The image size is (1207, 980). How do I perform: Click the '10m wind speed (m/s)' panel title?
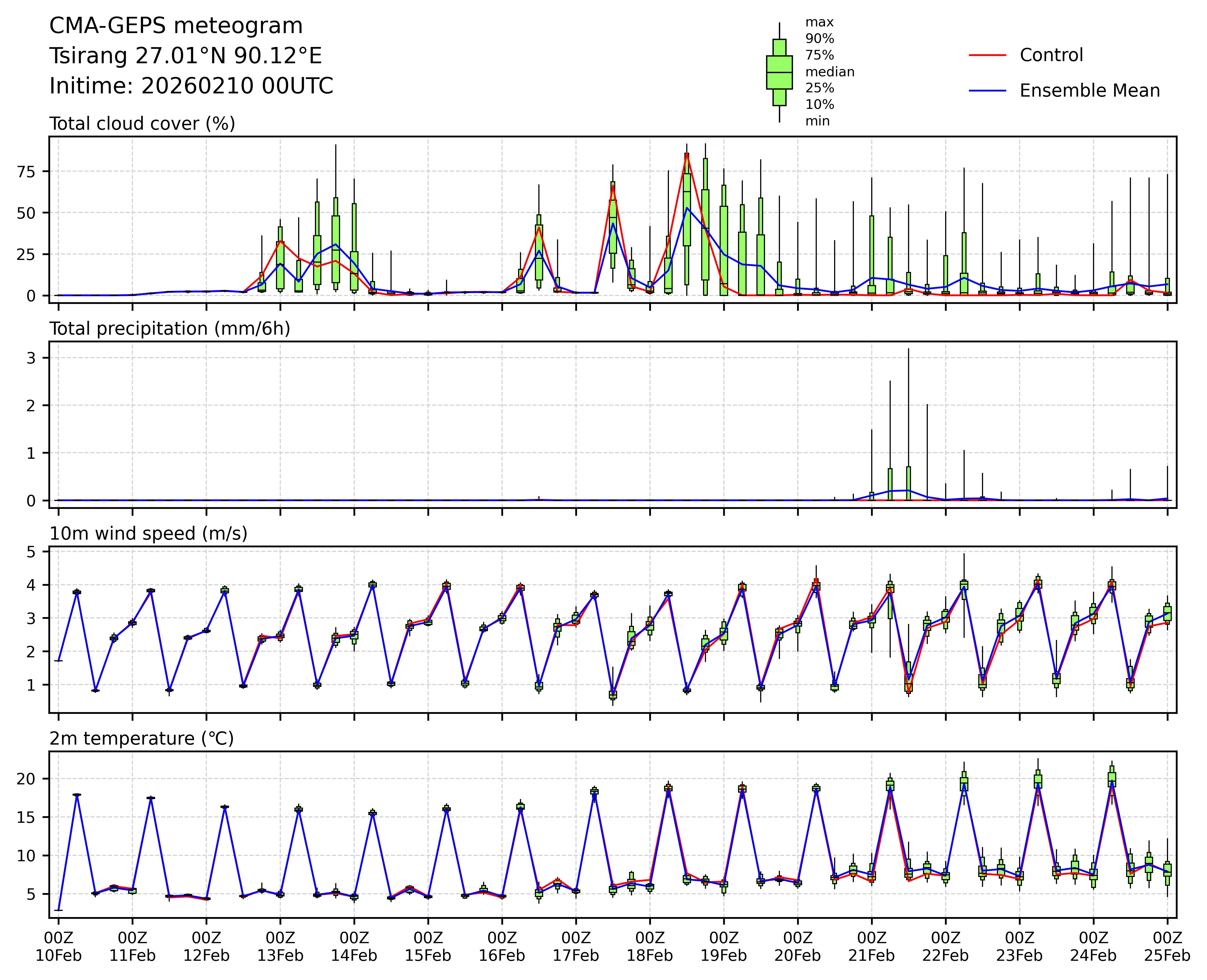[148, 534]
